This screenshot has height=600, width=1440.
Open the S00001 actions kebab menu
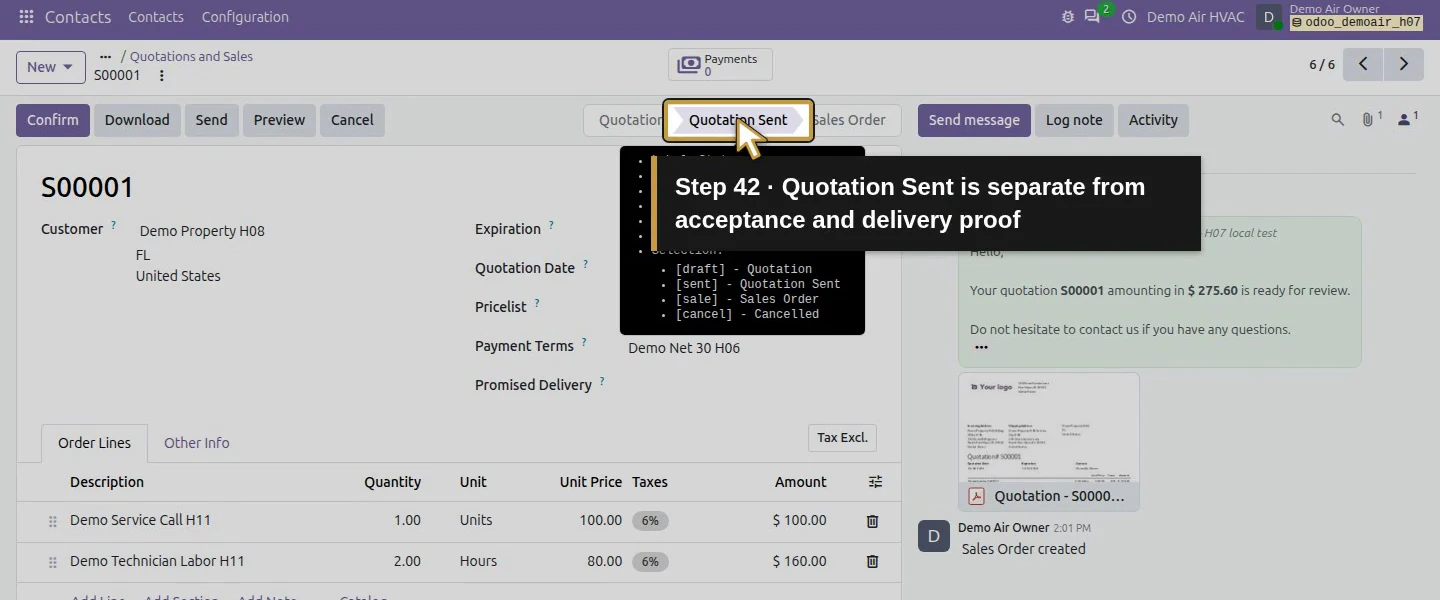tap(162, 75)
